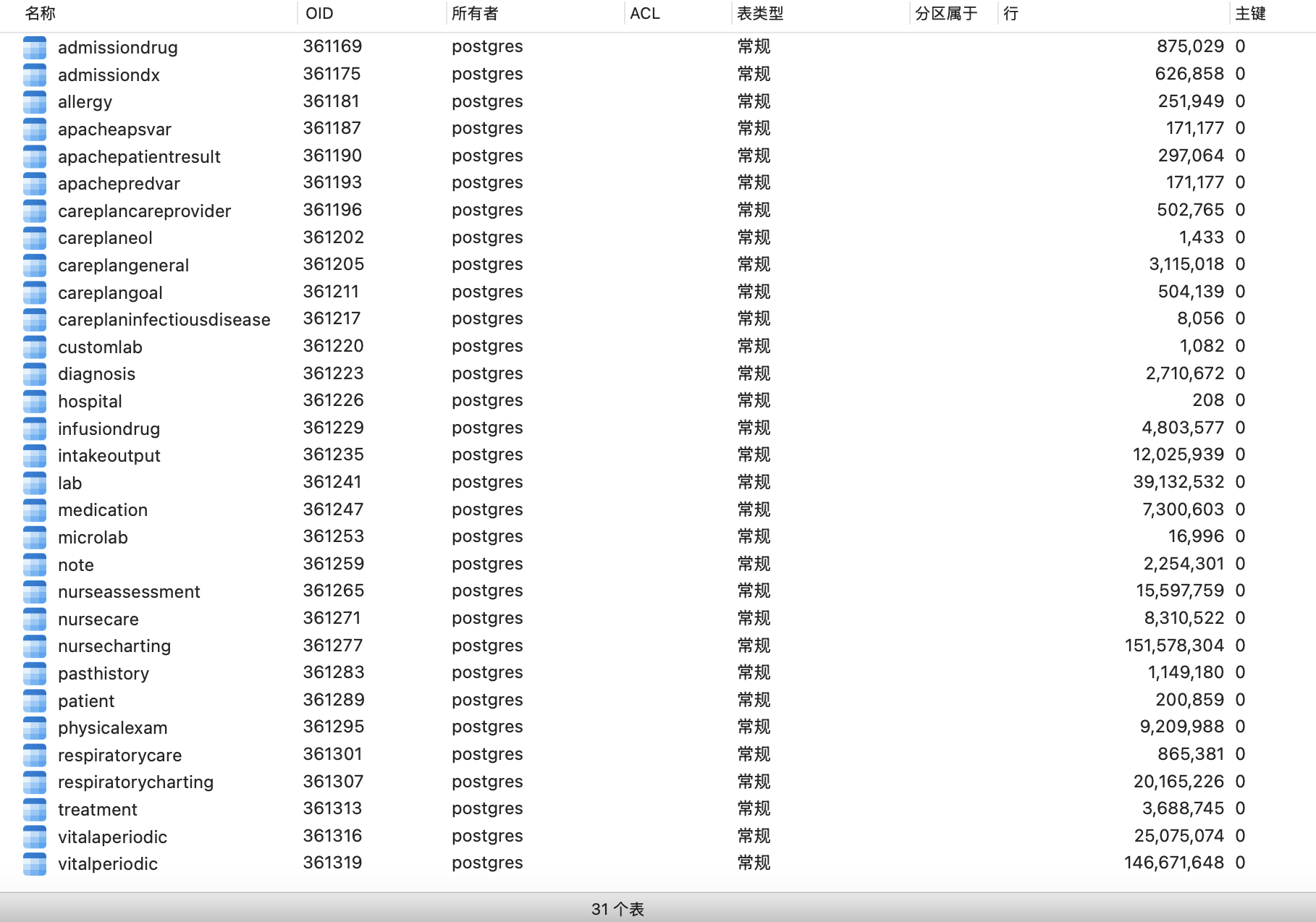Click the 分区属于 column header
The height and width of the screenshot is (922, 1316).
[x=946, y=14]
